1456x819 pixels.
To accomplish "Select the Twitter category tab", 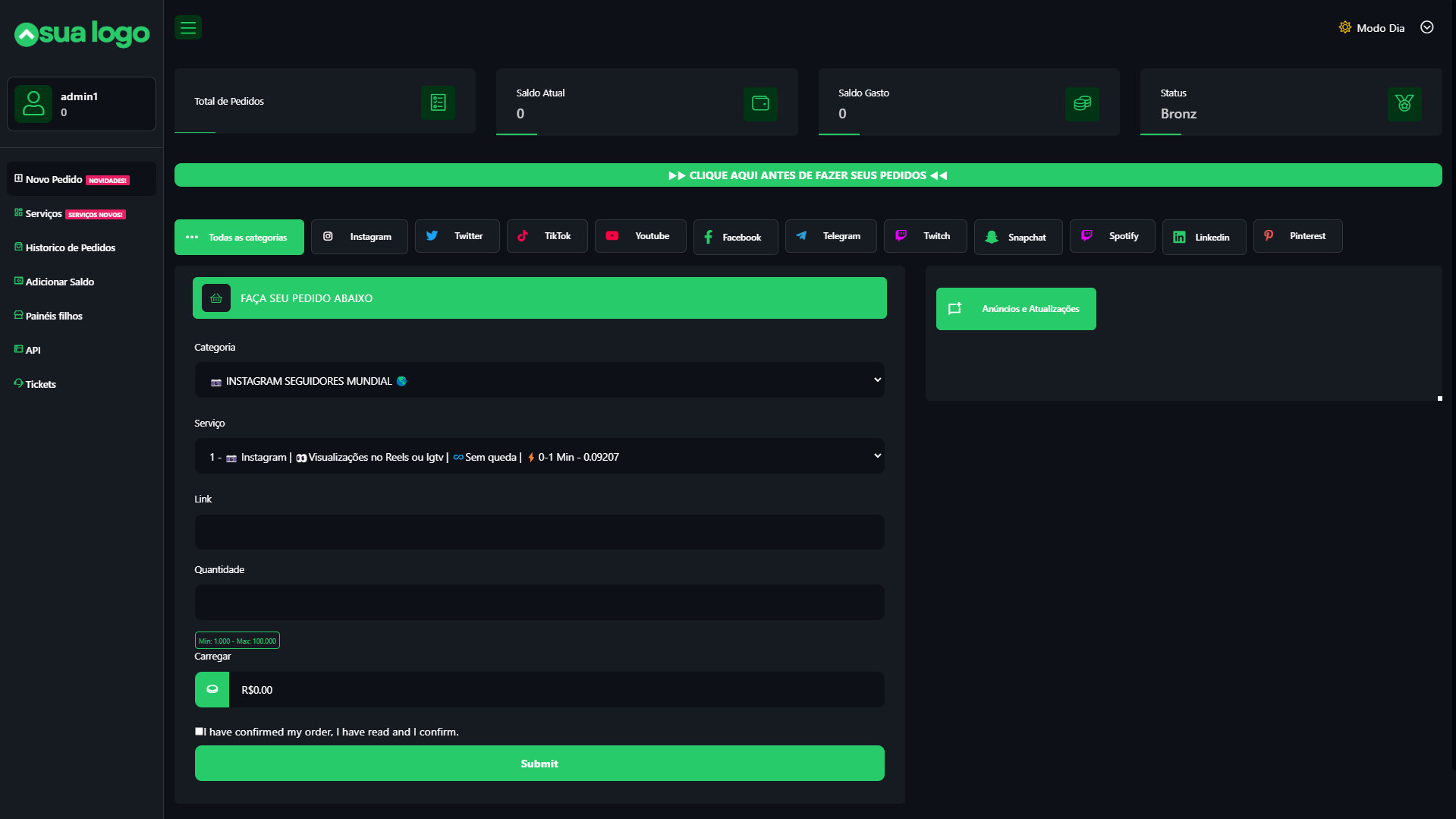I will click(456, 236).
